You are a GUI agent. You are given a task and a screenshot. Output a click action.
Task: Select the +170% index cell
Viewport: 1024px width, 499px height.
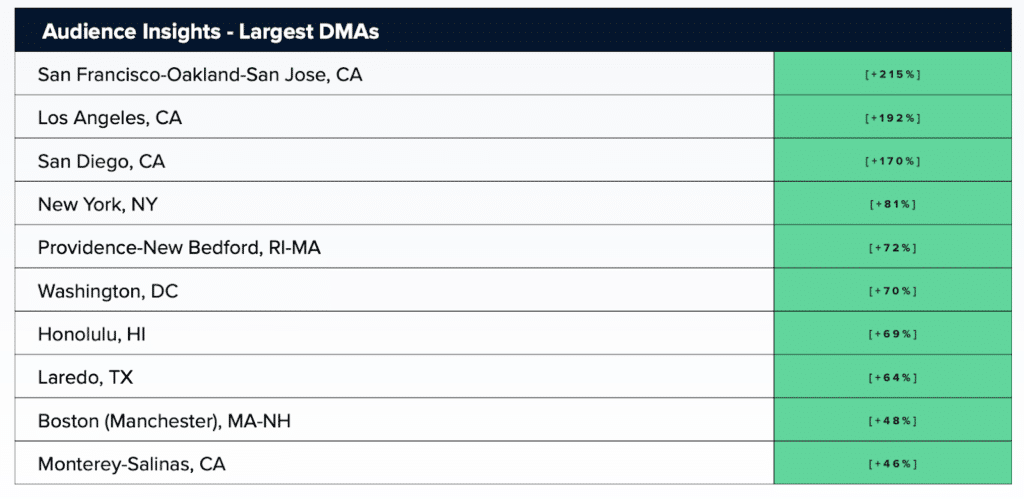pos(892,161)
